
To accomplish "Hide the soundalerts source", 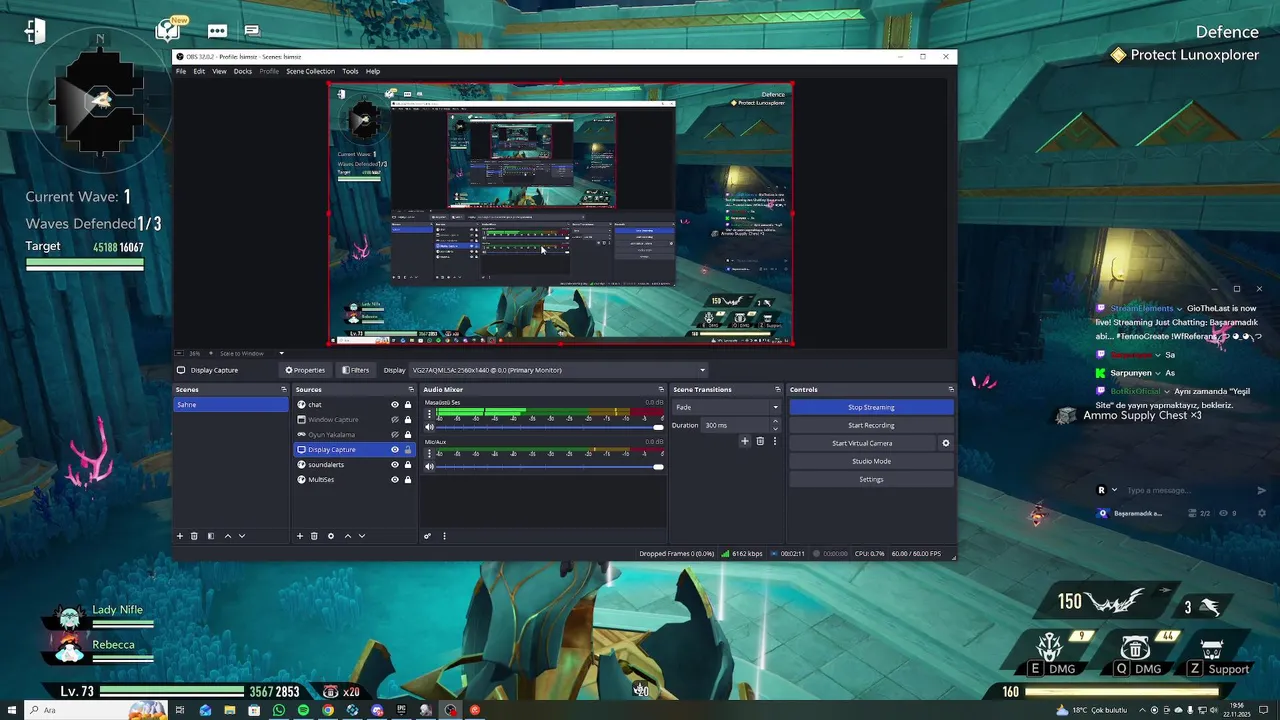I will (394, 465).
